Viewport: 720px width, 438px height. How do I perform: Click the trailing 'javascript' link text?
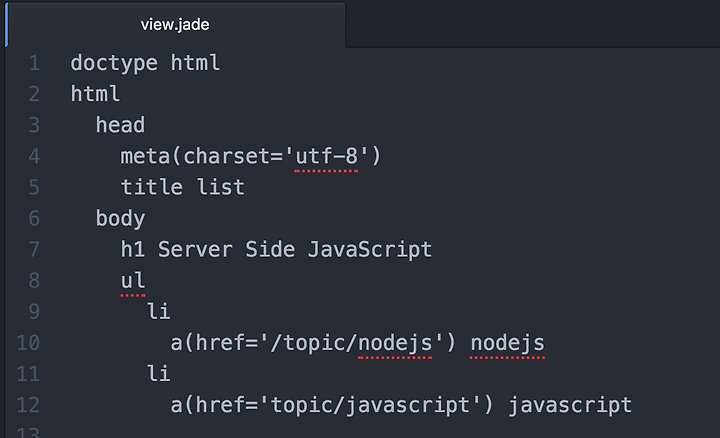570,405
